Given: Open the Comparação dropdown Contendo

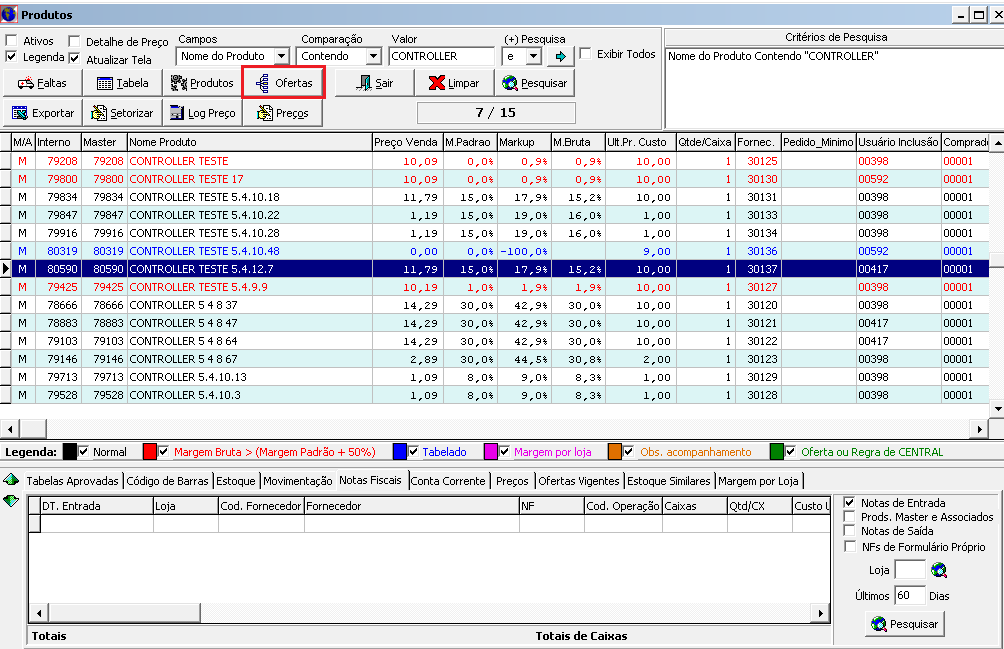Looking at the screenshot, I should coord(373,57).
